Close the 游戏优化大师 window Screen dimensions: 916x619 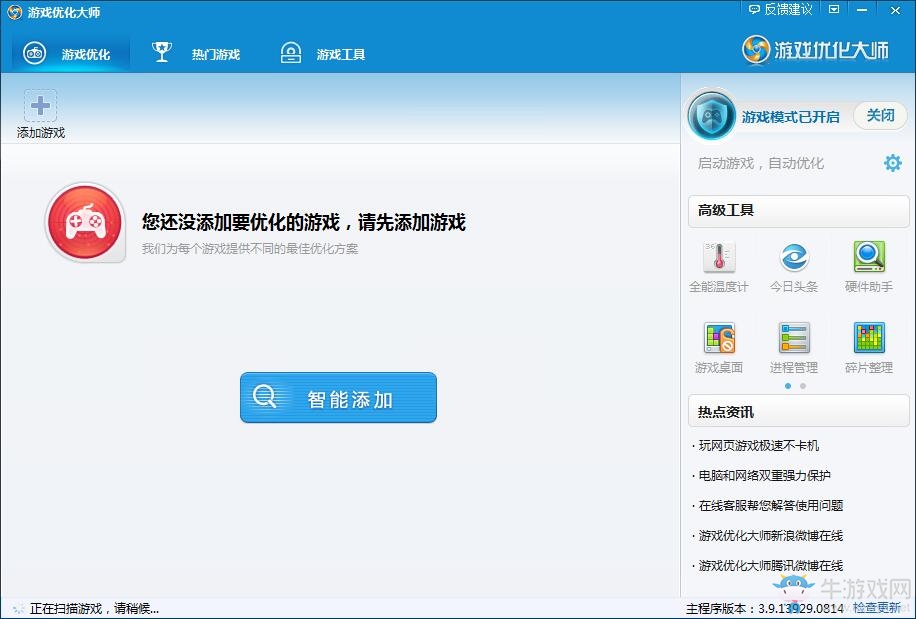[895, 10]
